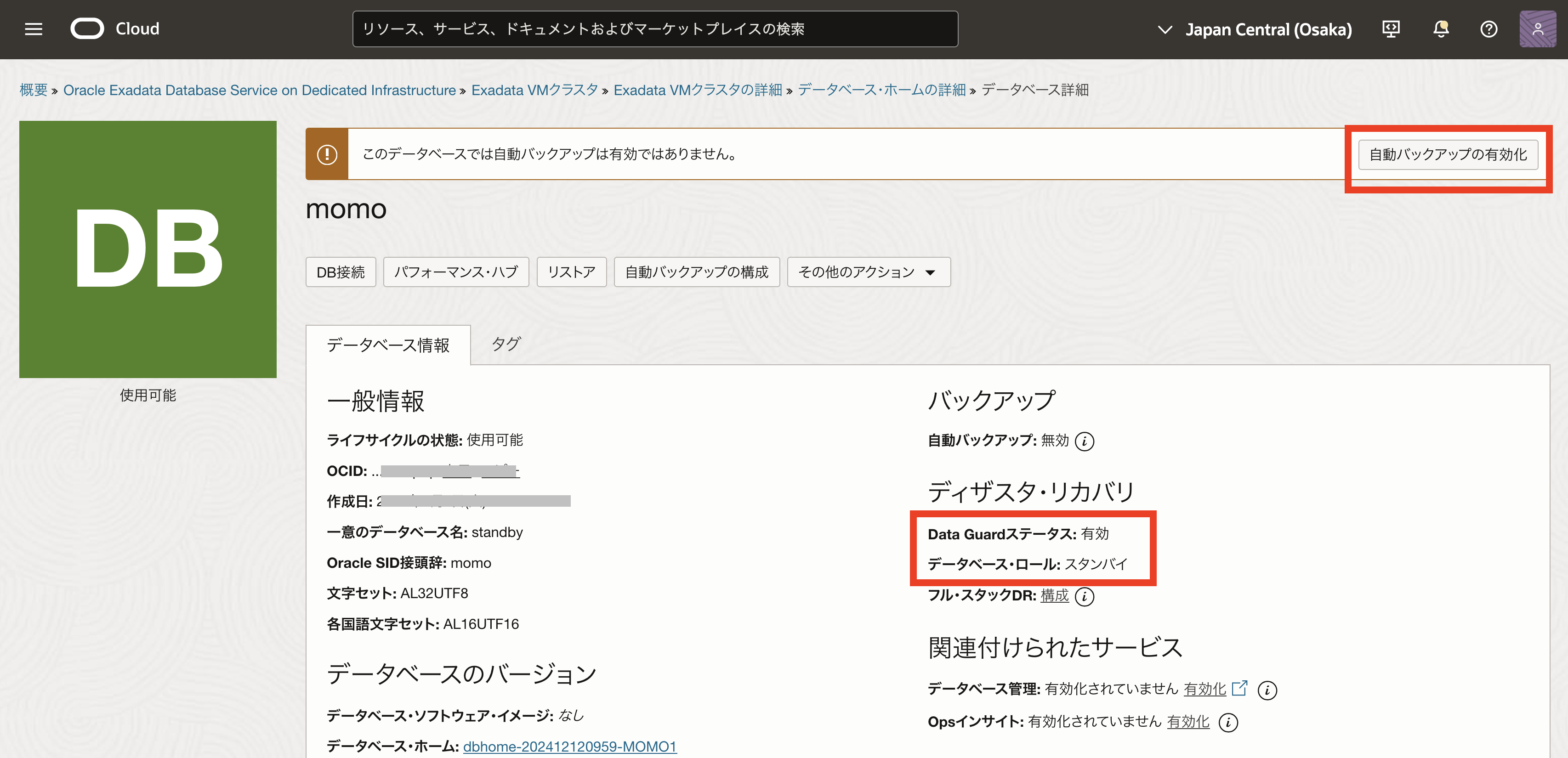Select the データベース情報 tab
The image size is (1568, 758).
click(388, 345)
